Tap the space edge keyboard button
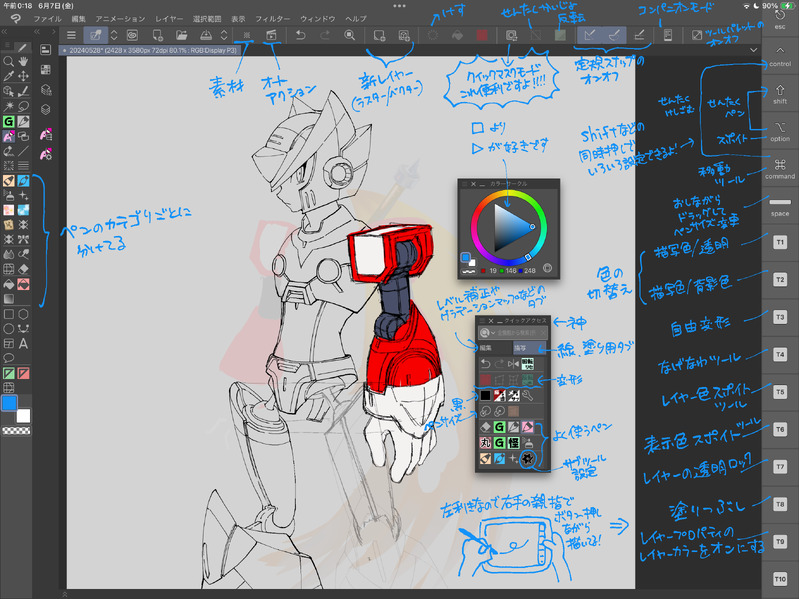The image size is (799, 599). [x=780, y=208]
